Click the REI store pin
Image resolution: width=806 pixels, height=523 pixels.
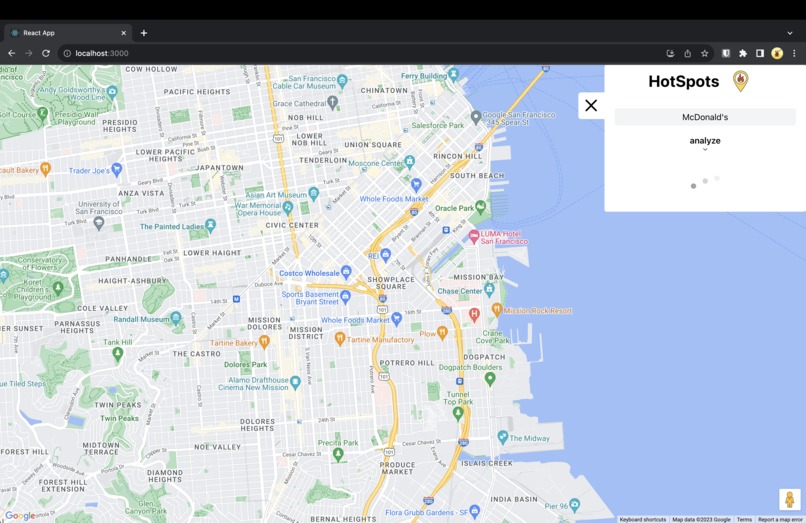[386, 255]
